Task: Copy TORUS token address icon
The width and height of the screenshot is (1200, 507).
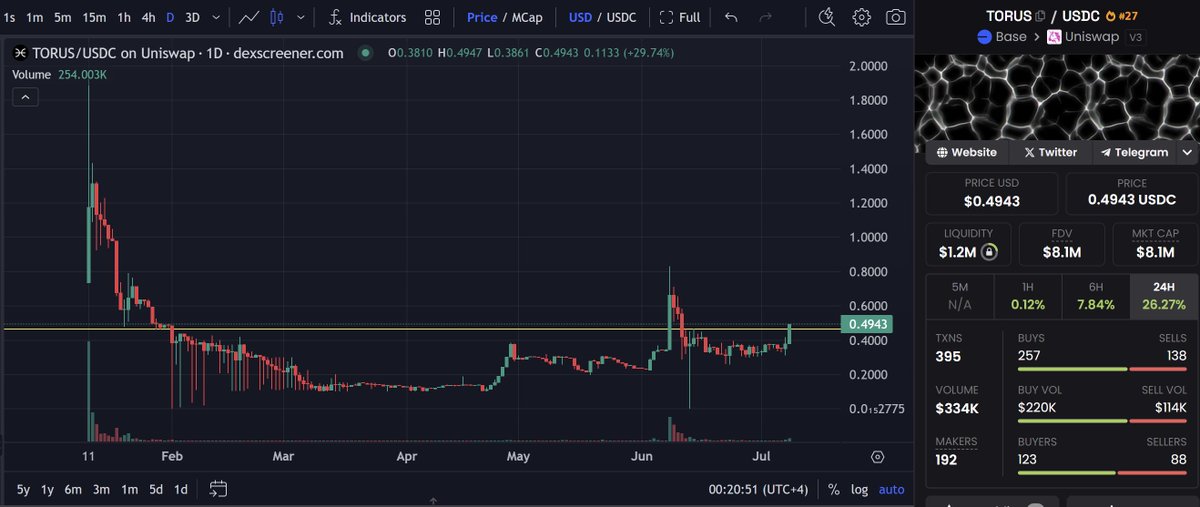Action: click(1041, 16)
